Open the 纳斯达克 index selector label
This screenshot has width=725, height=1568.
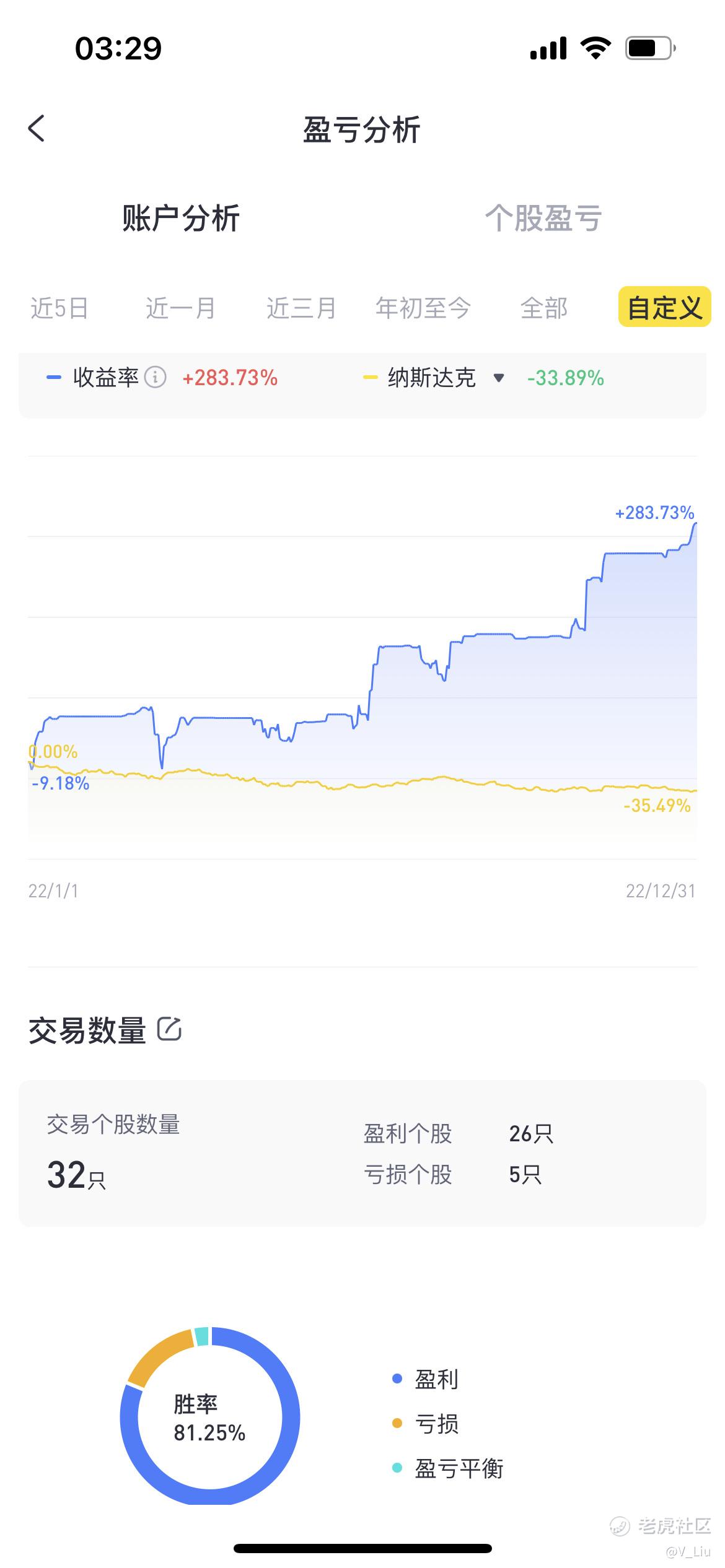[x=432, y=377]
